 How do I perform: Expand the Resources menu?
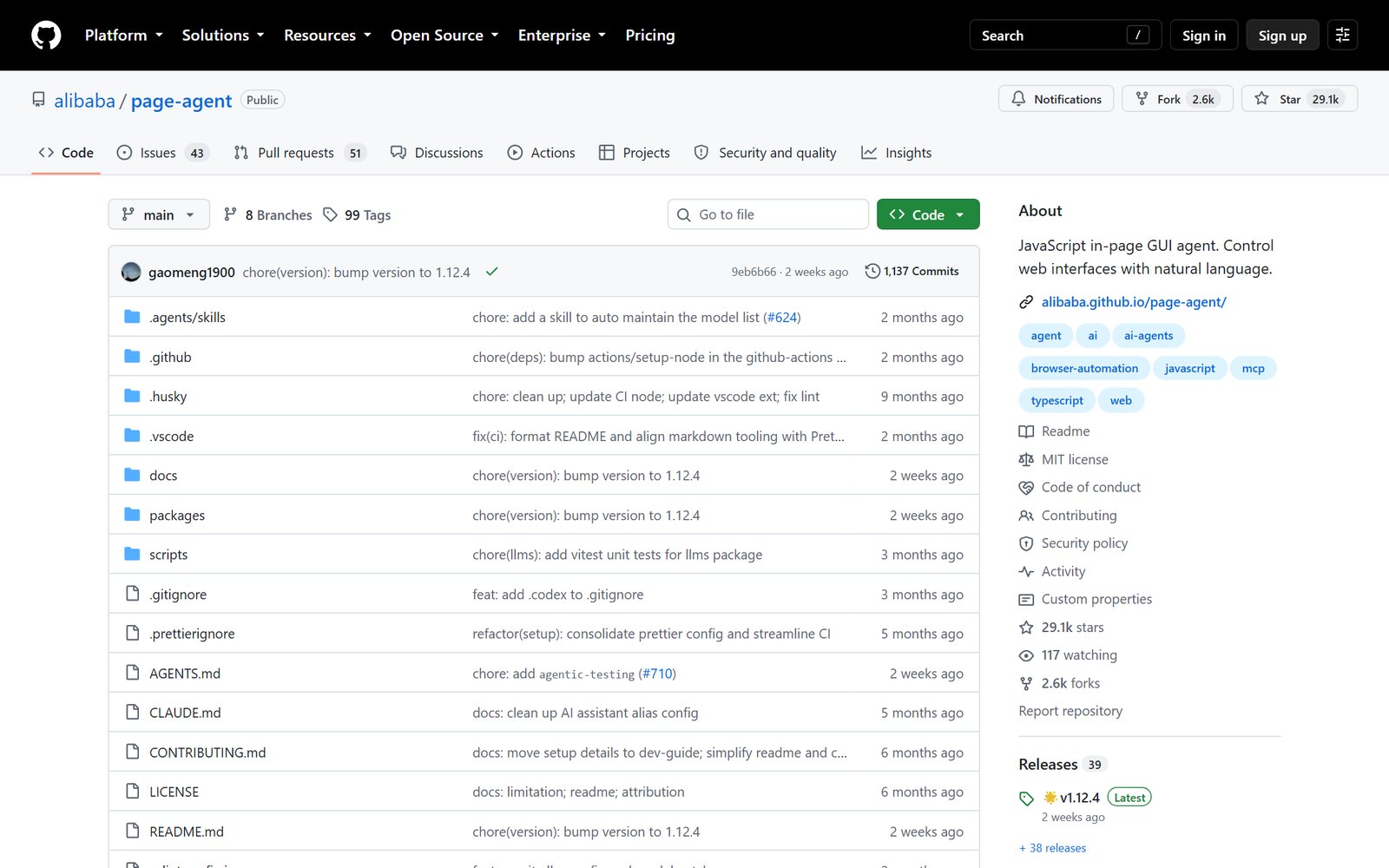pyautogui.click(x=327, y=35)
